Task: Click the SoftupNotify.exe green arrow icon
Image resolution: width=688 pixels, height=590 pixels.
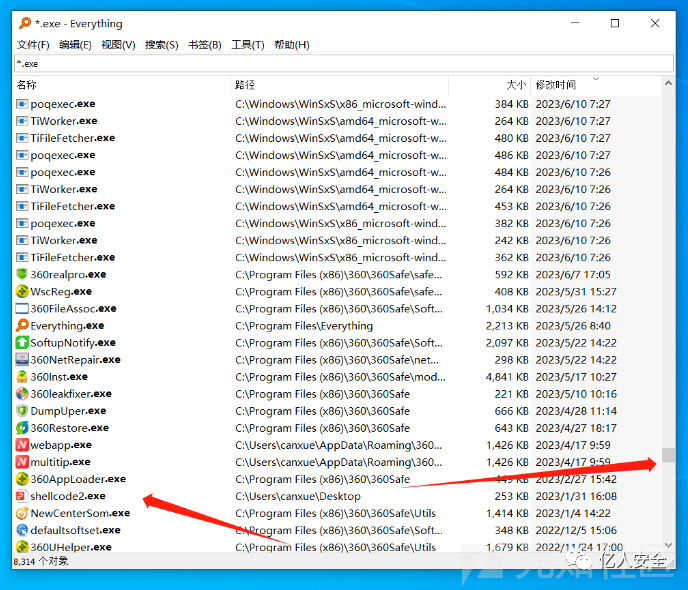Action: [x=22, y=343]
